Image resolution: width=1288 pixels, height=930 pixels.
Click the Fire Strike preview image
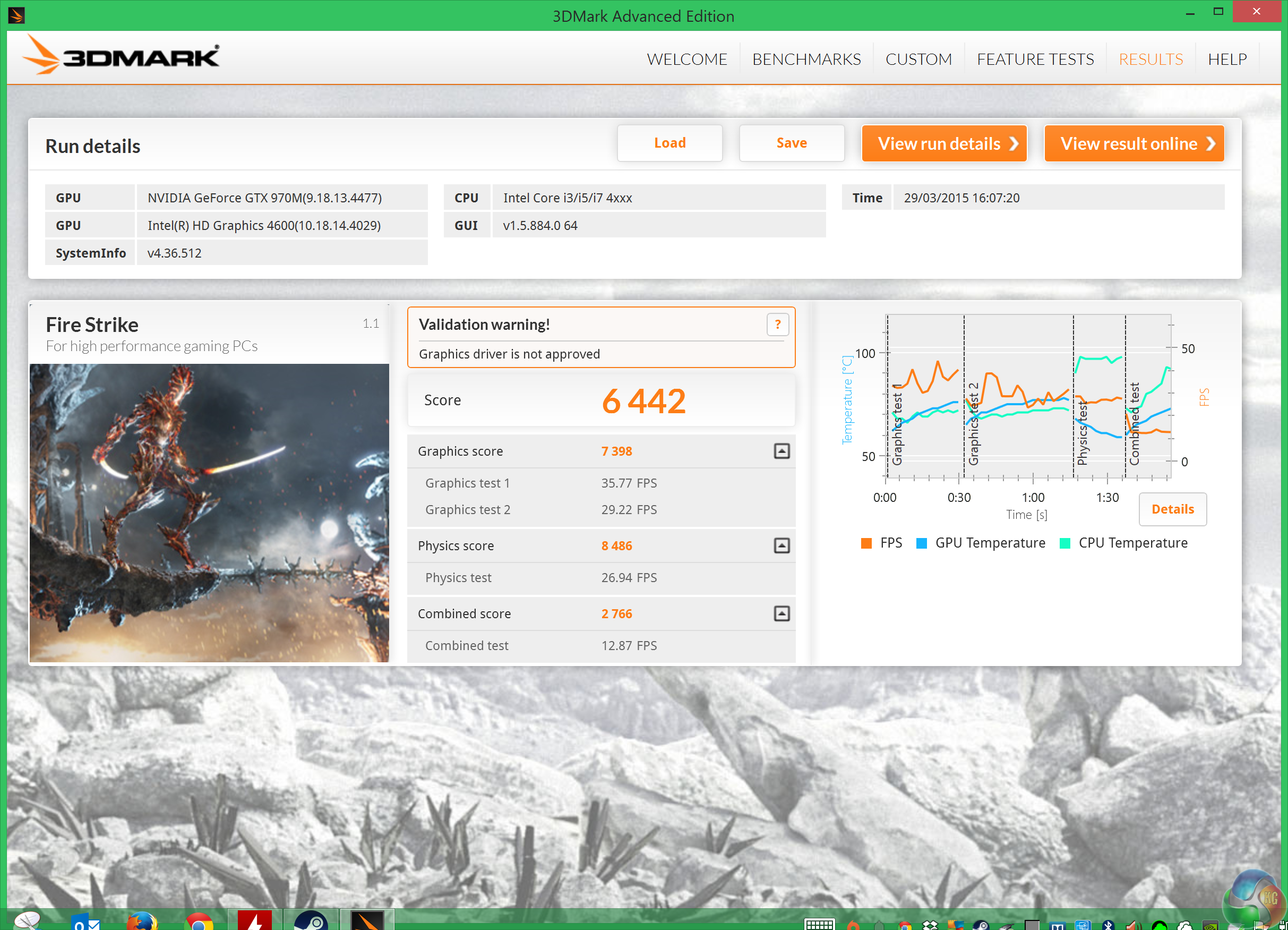[209, 513]
